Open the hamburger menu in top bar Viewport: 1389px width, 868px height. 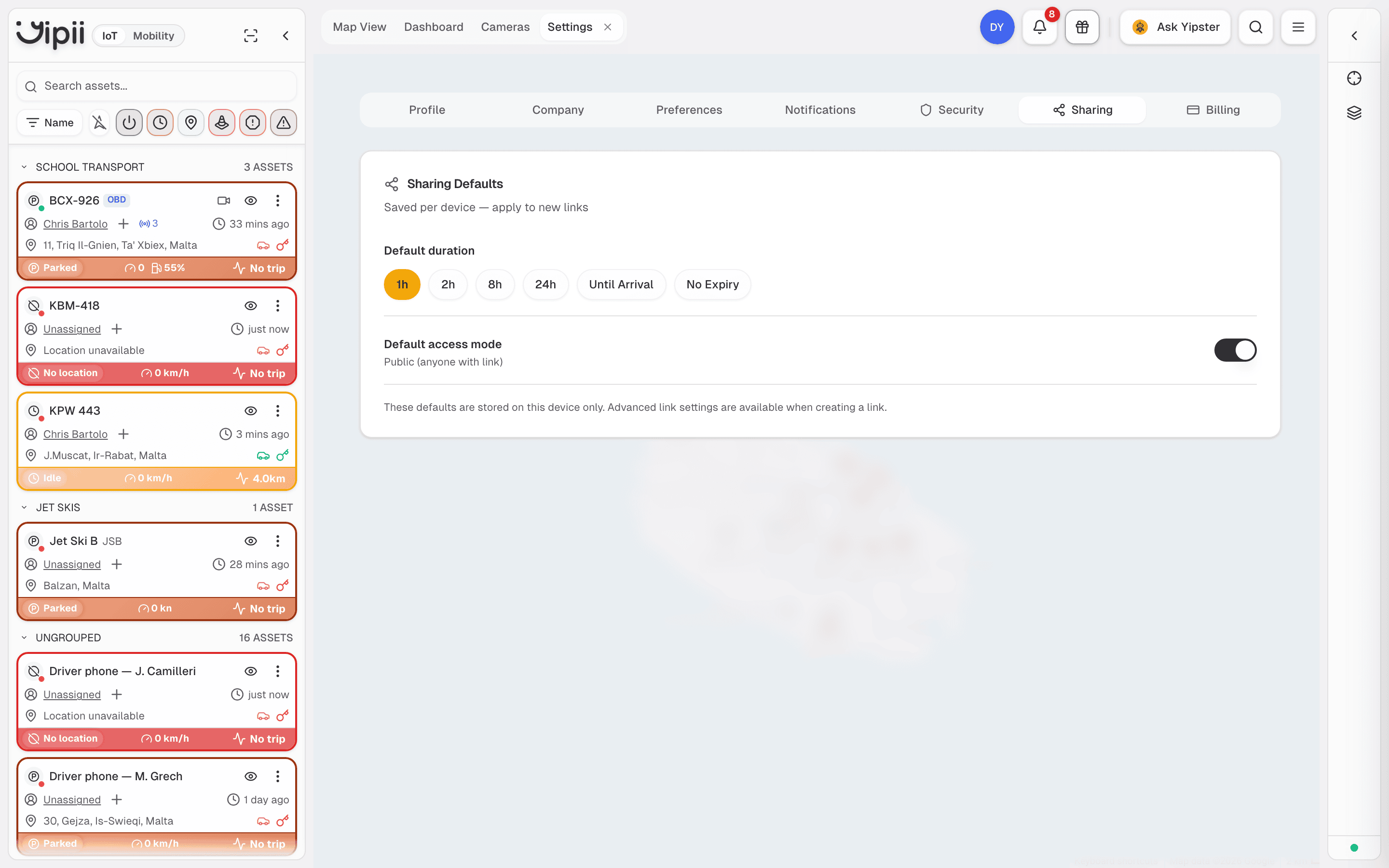click(1298, 27)
